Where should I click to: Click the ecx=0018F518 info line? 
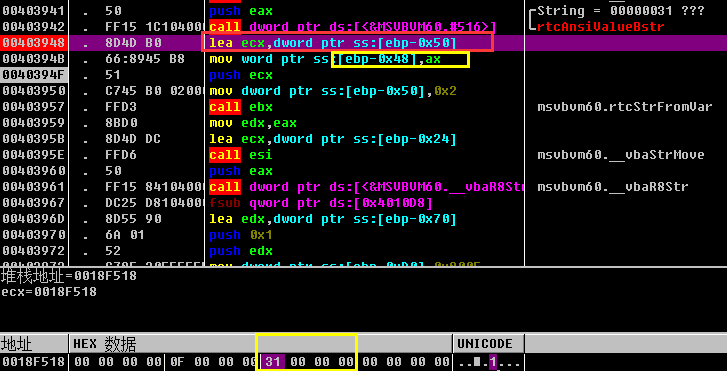coord(49,292)
